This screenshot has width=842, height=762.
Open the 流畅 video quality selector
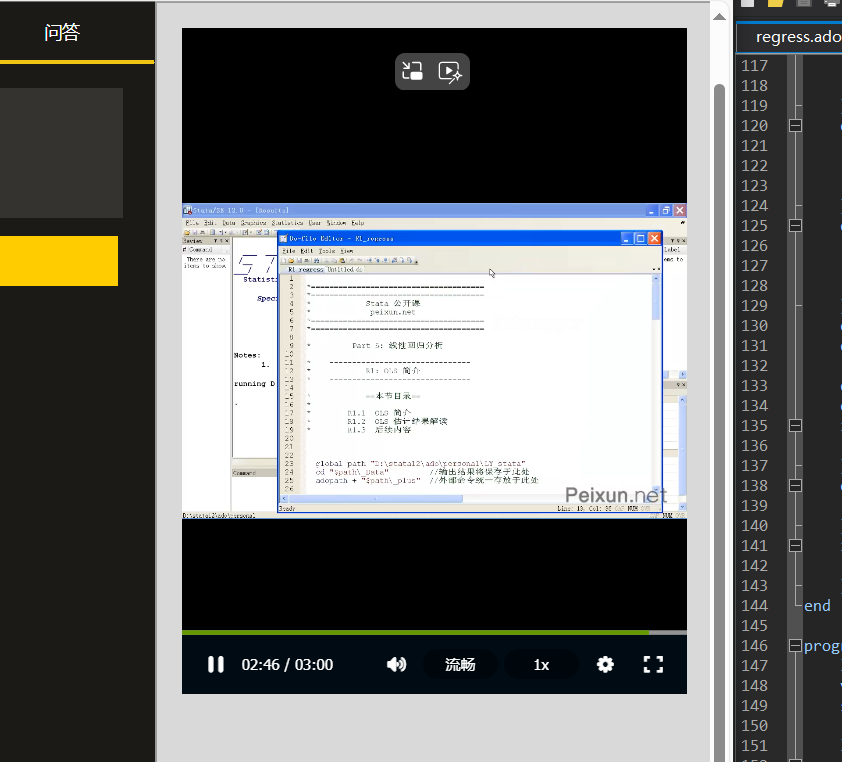[460, 664]
